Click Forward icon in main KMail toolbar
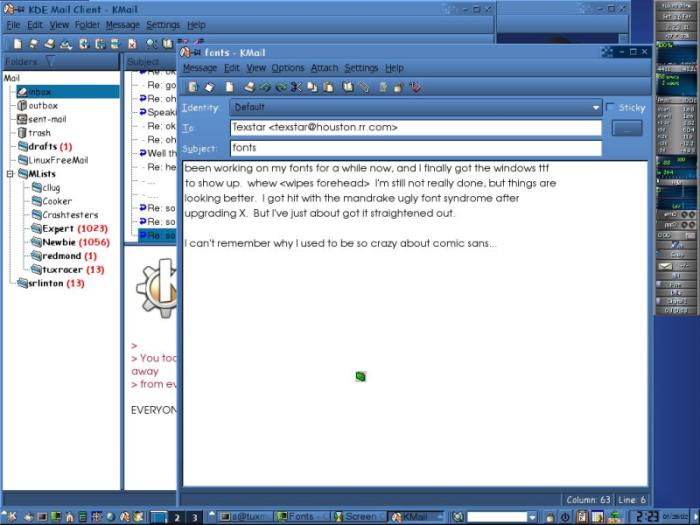This screenshot has width=700, height=525. pos(115,43)
